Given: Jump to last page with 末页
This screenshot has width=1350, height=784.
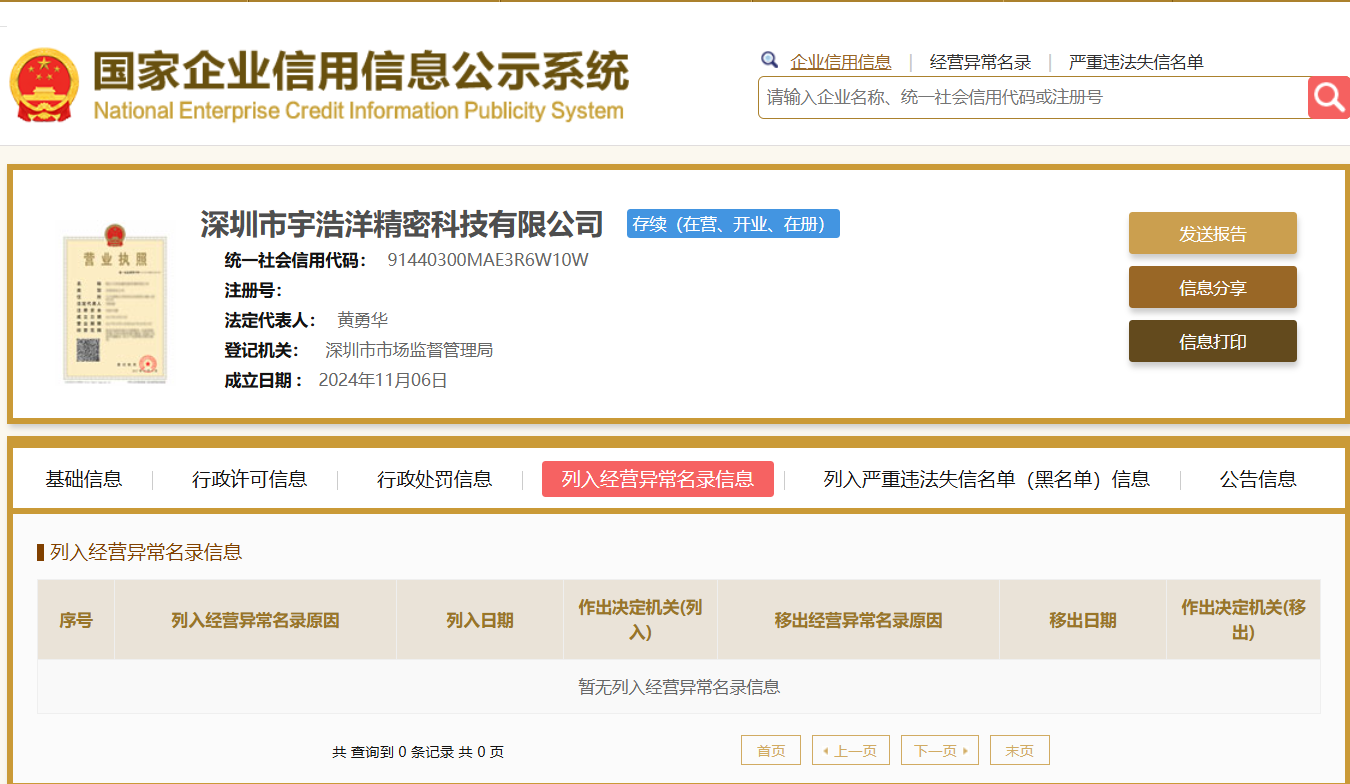Looking at the screenshot, I should click(1019, 751).
